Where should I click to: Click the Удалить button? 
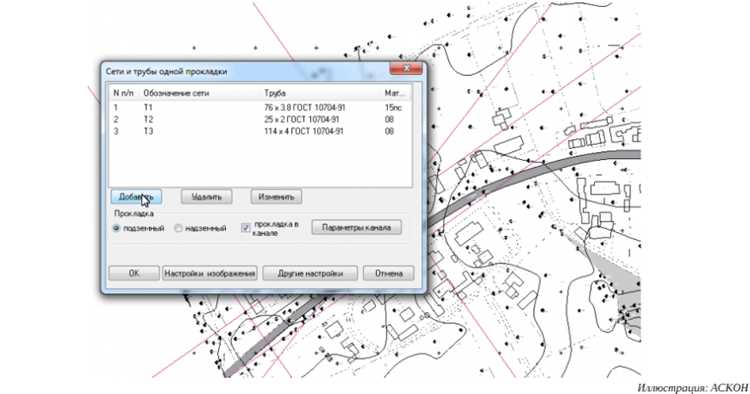pos(207,197)
